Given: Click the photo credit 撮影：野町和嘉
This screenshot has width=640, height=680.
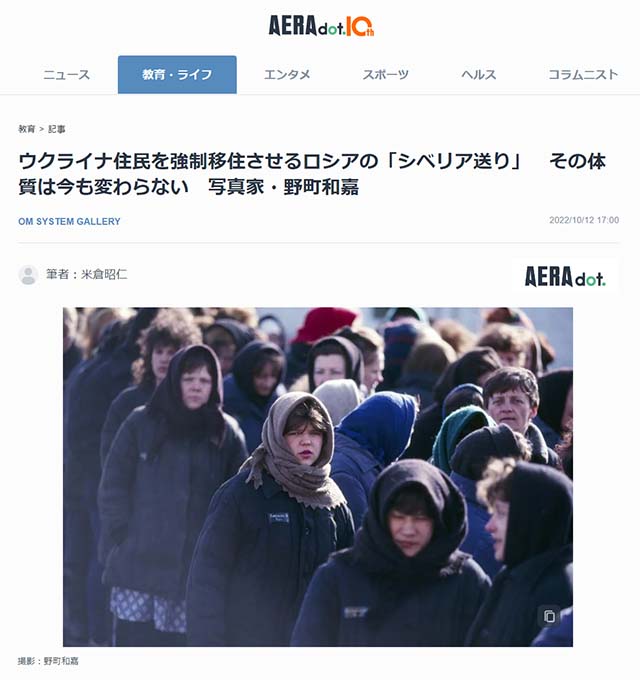Looking at the screenshot, I should pyautogui.click(x=48, y=661).
